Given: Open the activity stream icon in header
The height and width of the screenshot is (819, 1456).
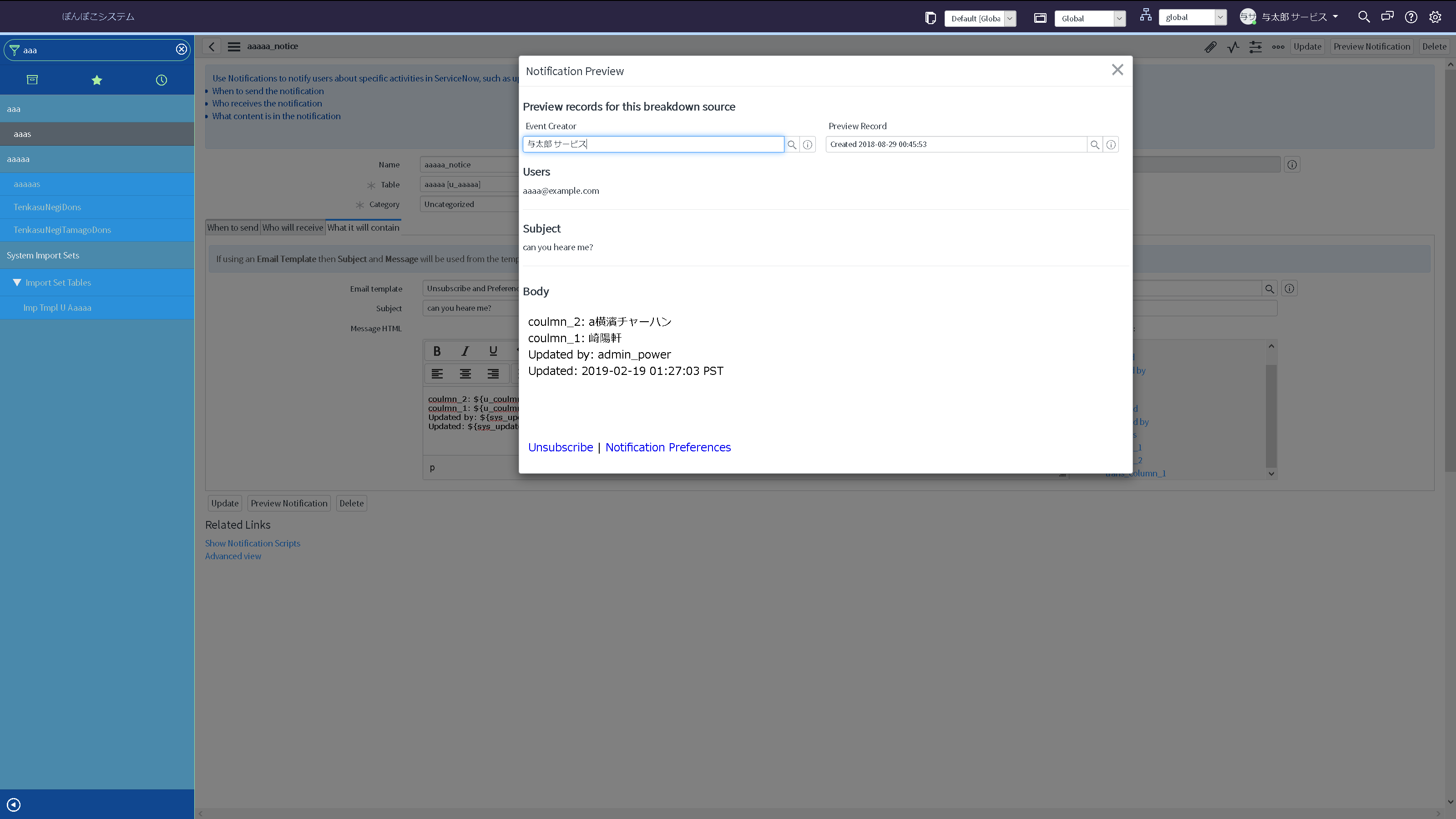Looking at the screenshot, I should coord(1233,47).
